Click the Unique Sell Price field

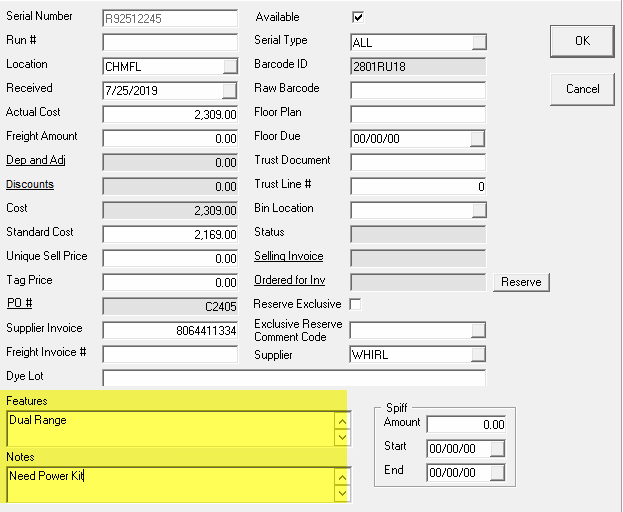pyautogui.click(x=170, y=258)
